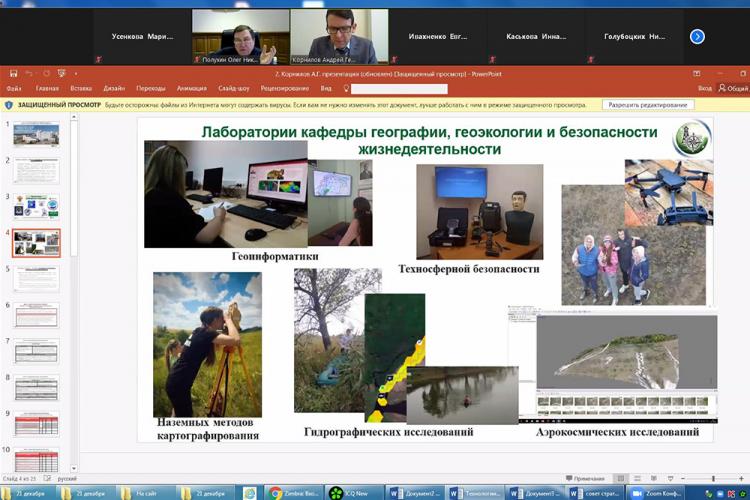
Task: Select slide 6 thumbnail
Action: pyautogui.click(x=36, y=315)
